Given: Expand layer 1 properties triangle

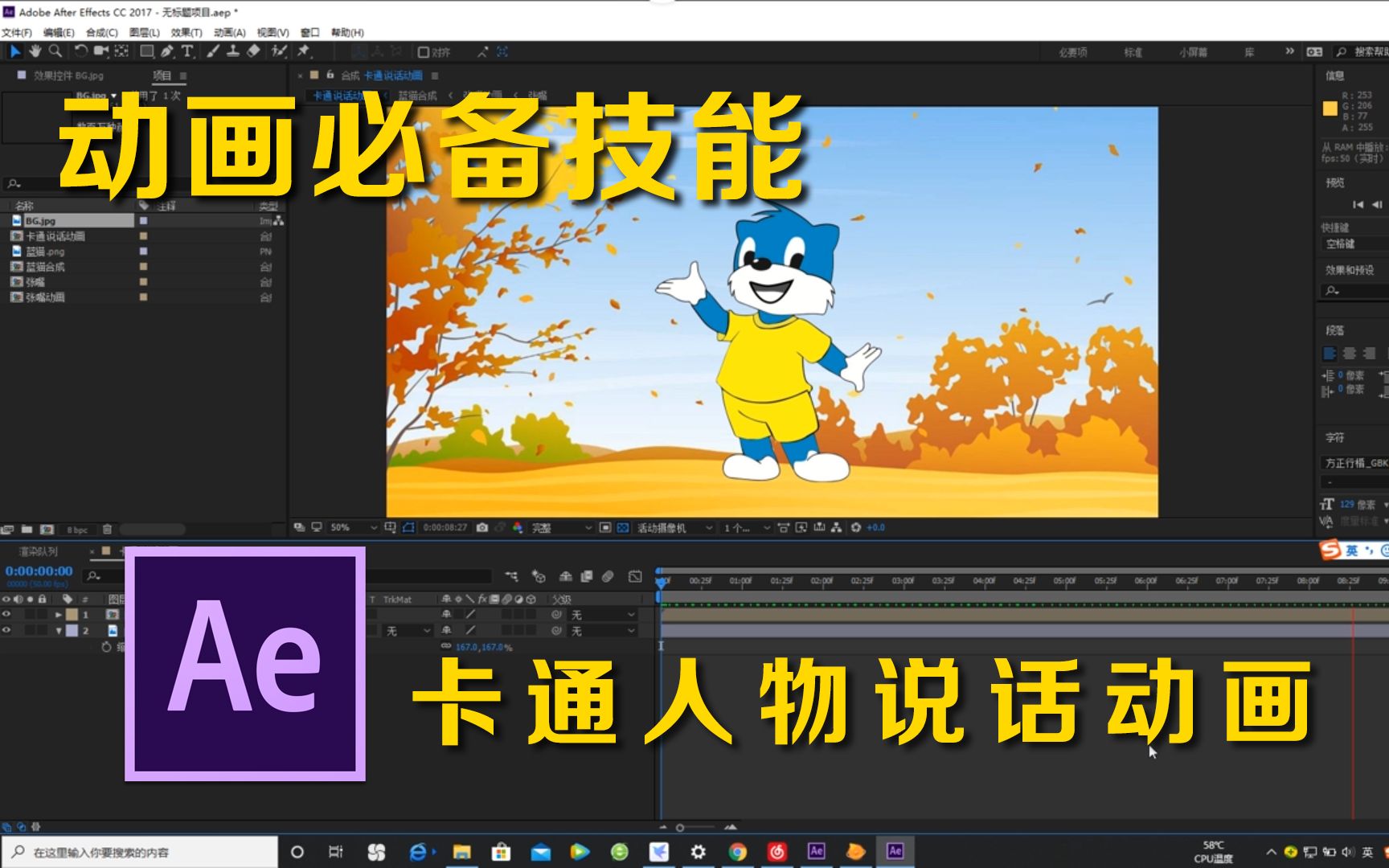Looking at the screenshot, I should pyautogui.click(x=58, y=614).
